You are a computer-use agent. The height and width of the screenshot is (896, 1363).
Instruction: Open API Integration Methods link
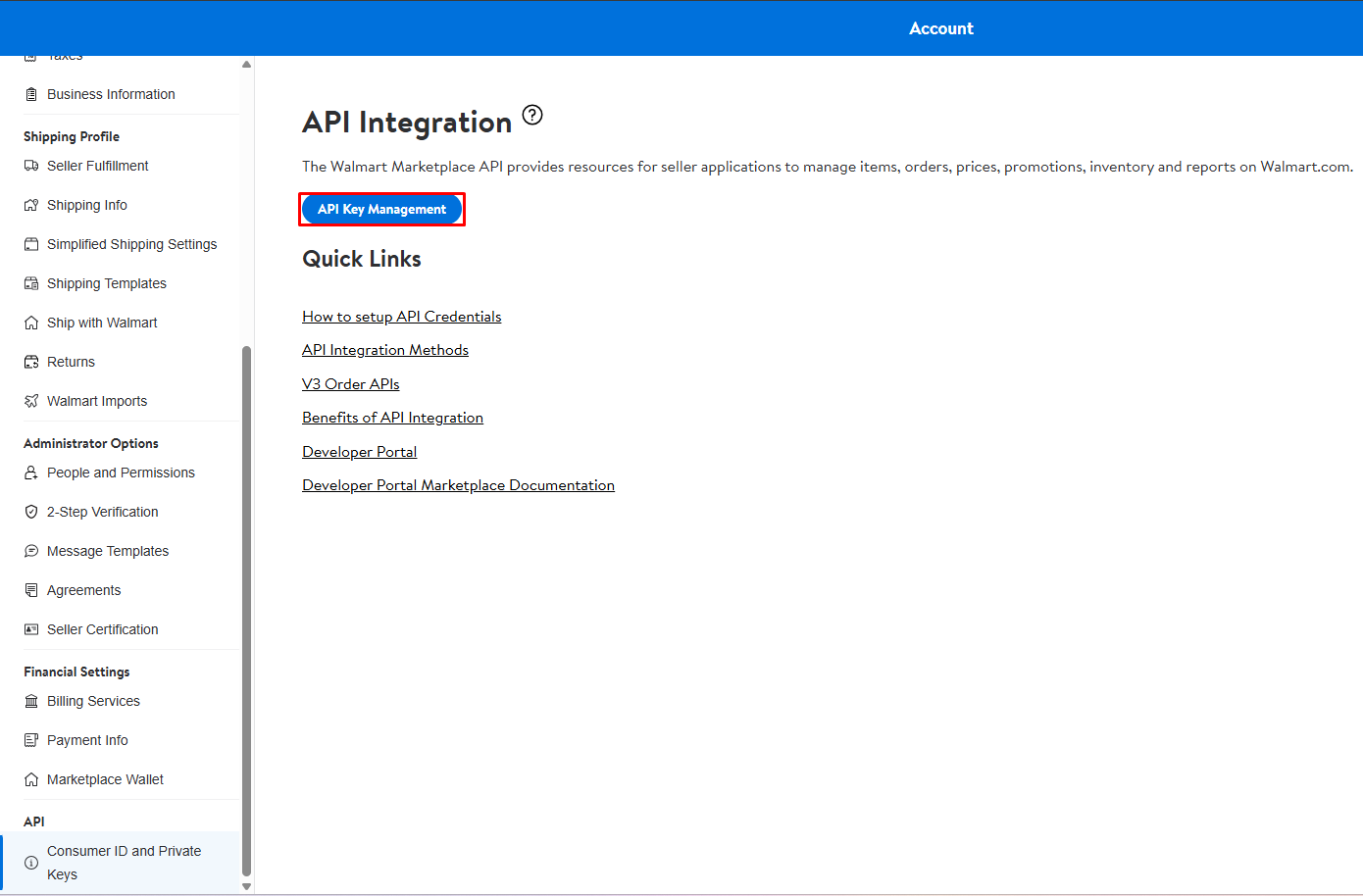pos(385,350)
